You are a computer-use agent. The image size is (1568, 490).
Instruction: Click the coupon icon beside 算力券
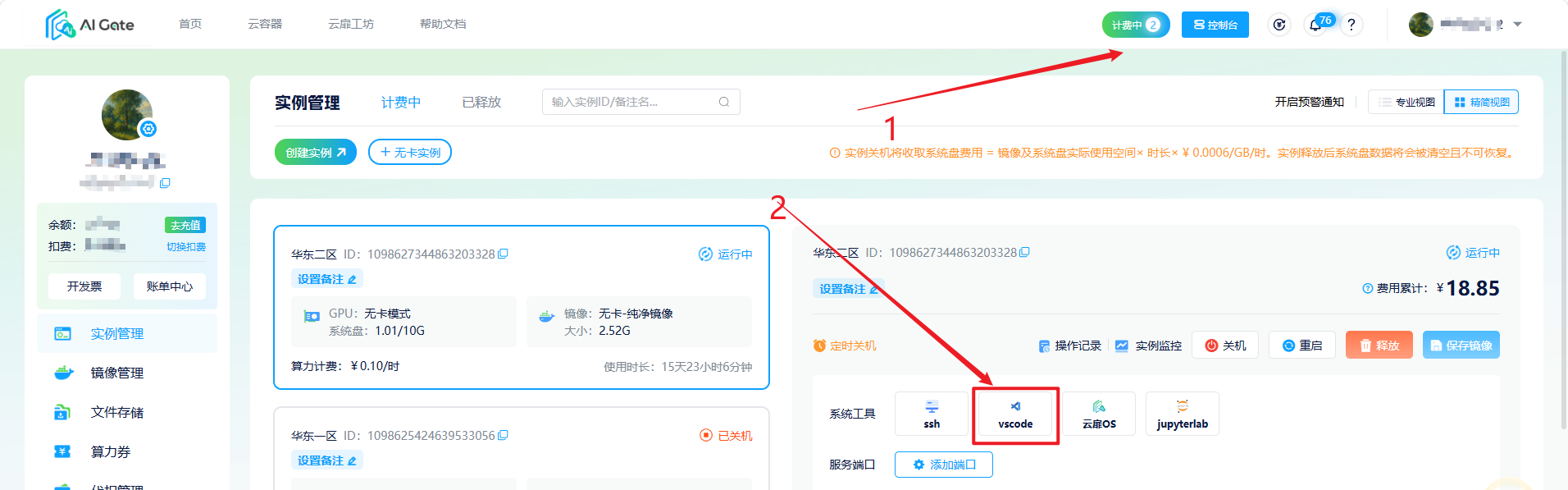[62, 451]
